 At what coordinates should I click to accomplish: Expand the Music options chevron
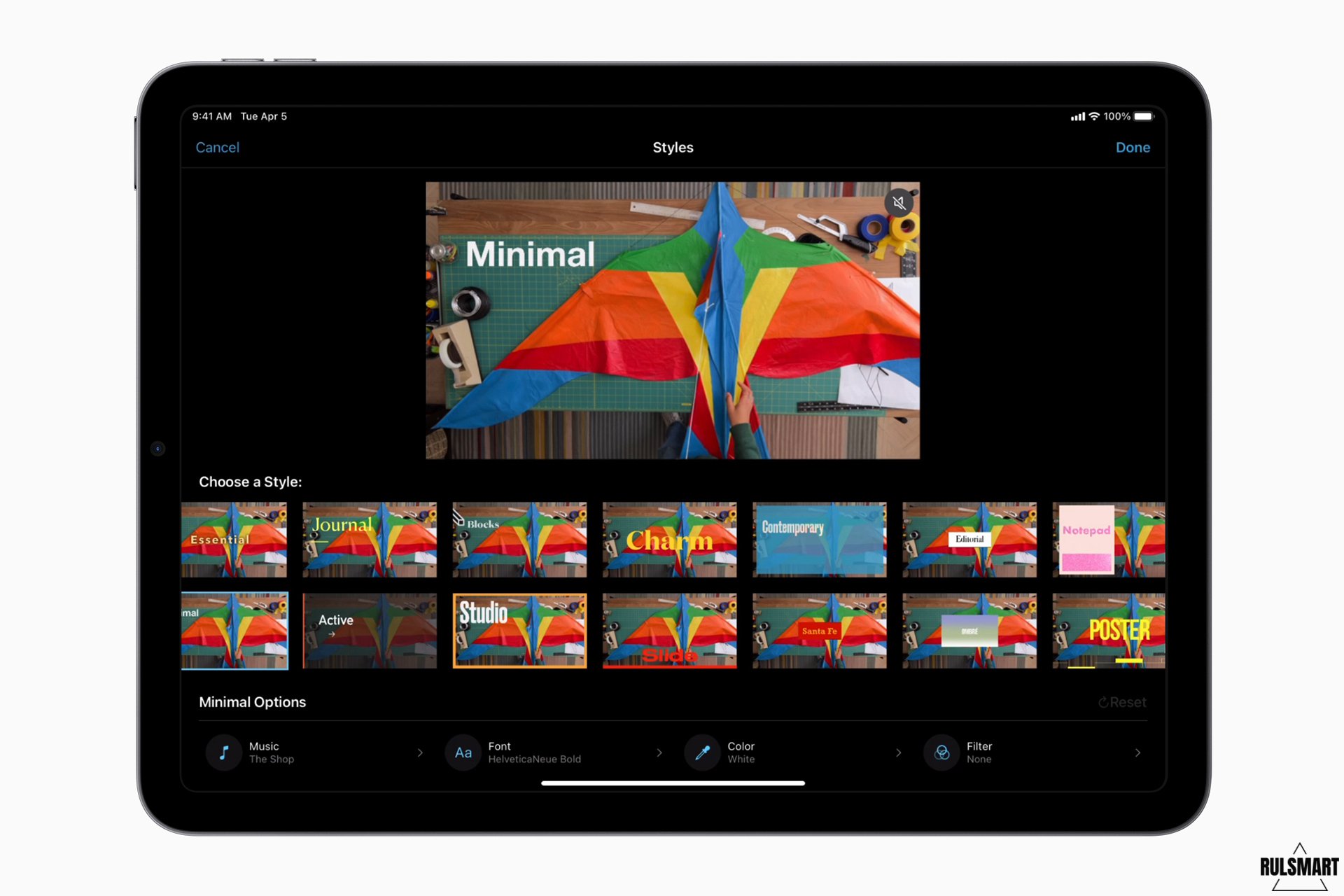420,752
